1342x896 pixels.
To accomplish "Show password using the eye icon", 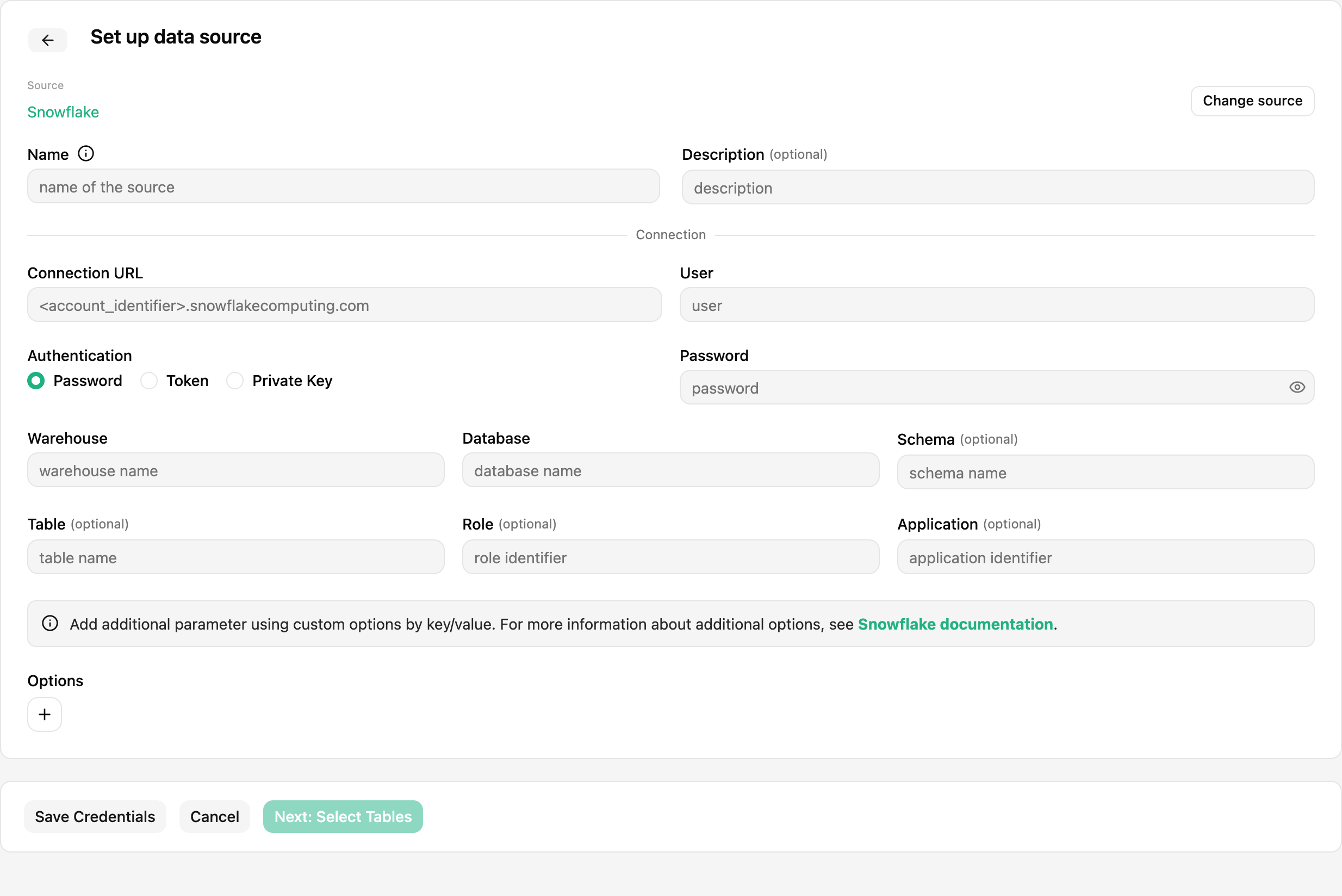I will click(1297, 388).
